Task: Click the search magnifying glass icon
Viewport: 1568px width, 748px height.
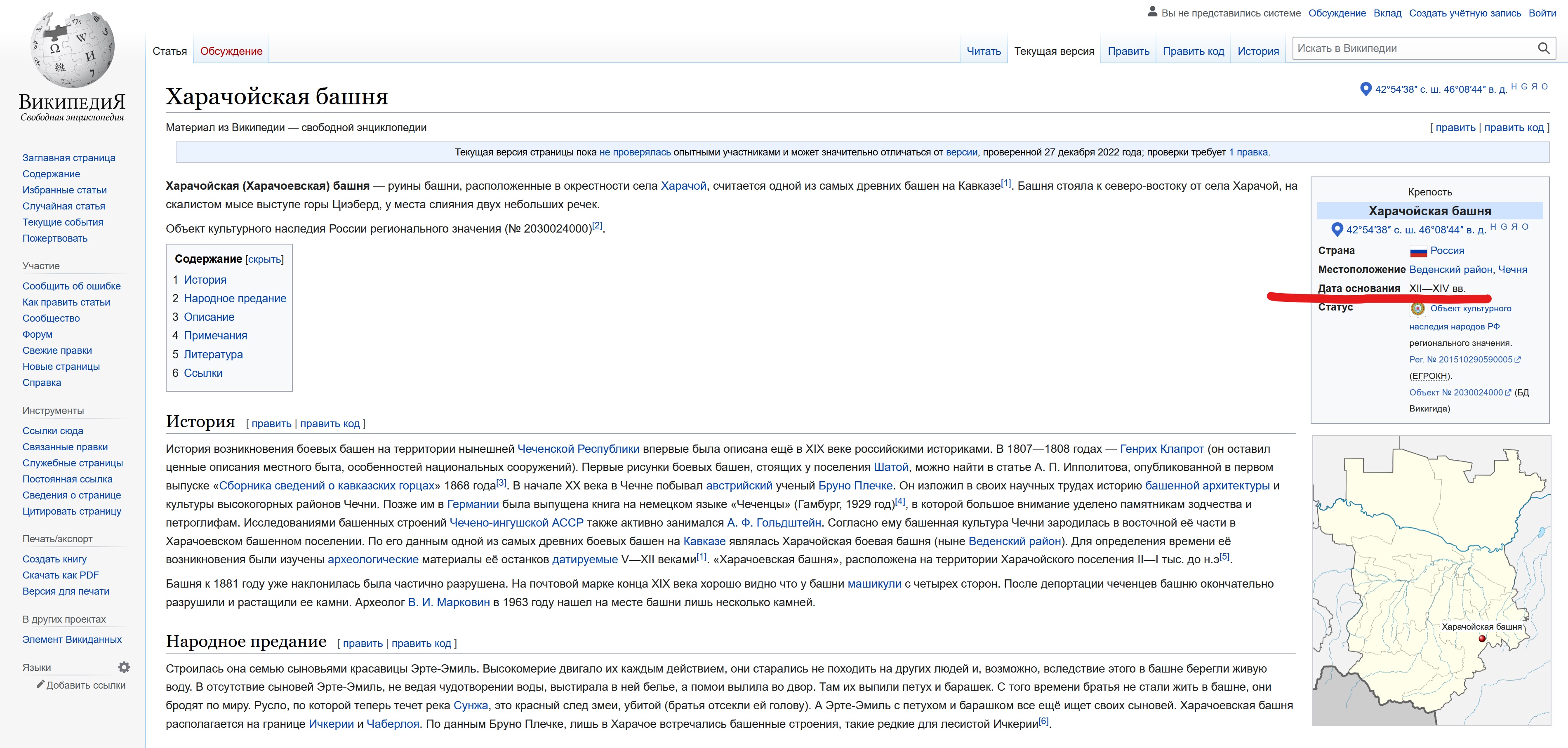Action: pyautogui.click(x=1543, y=49)
